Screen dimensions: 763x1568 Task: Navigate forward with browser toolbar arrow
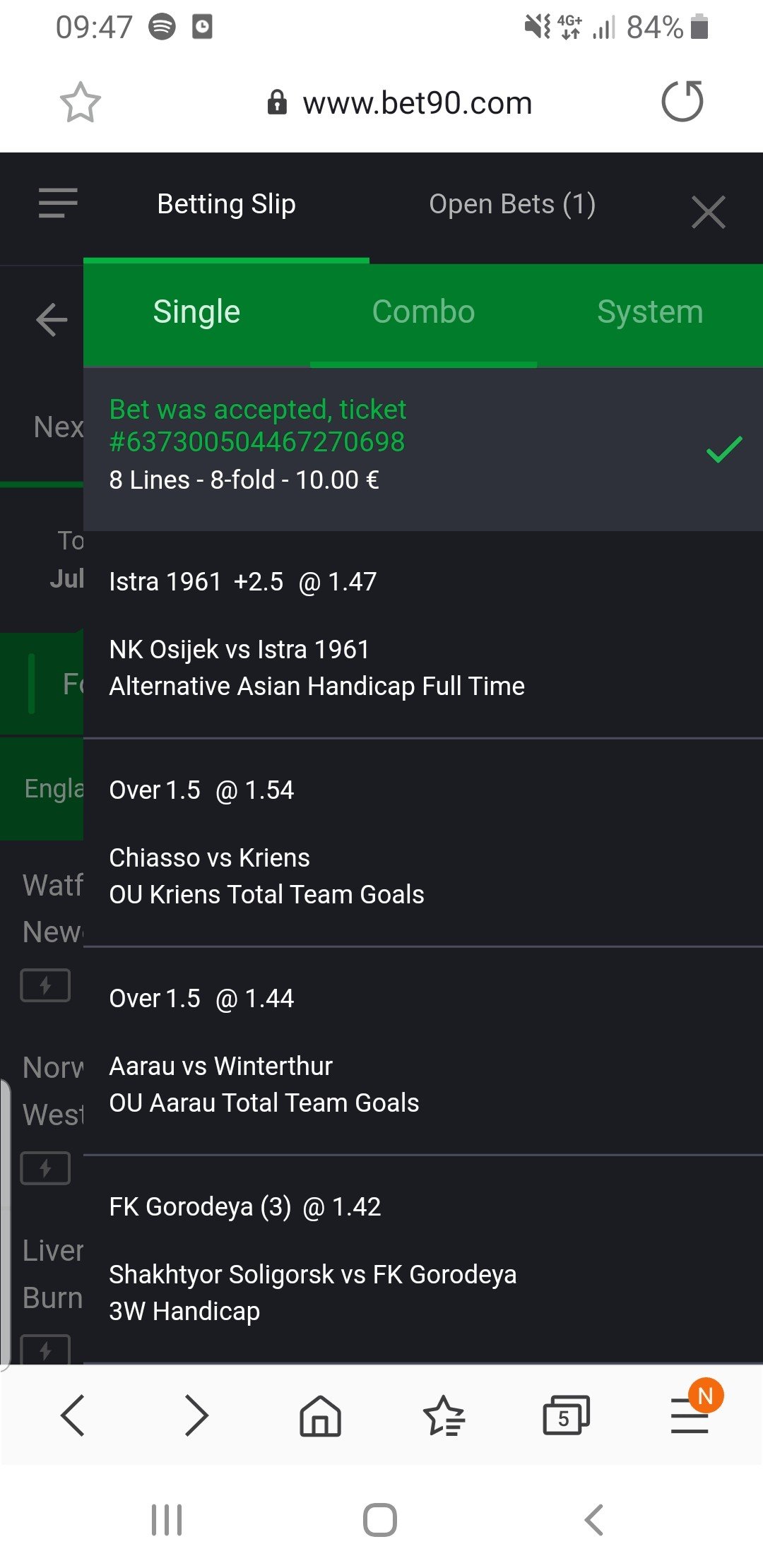[x=196, y=1415]
